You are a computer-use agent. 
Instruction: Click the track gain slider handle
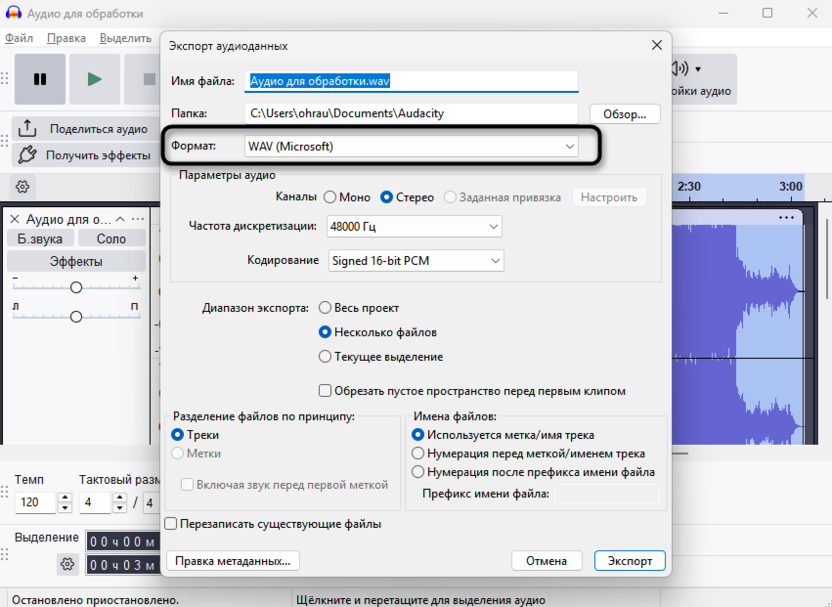pyautogui.click(x=76, y=287)
